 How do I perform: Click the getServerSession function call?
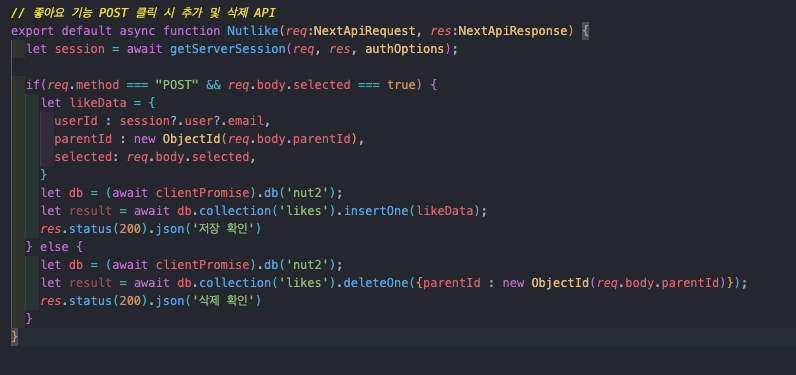[227, 49]
